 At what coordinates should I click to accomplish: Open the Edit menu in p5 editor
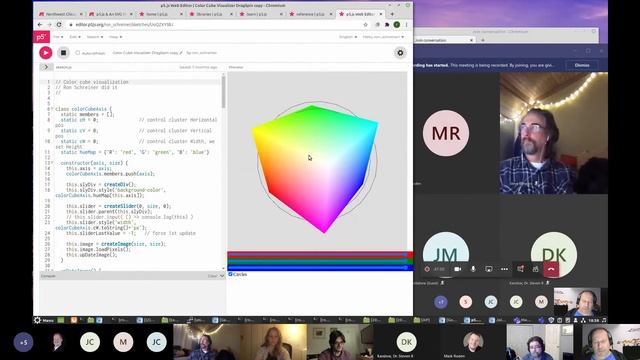click(x=74, y=37)
